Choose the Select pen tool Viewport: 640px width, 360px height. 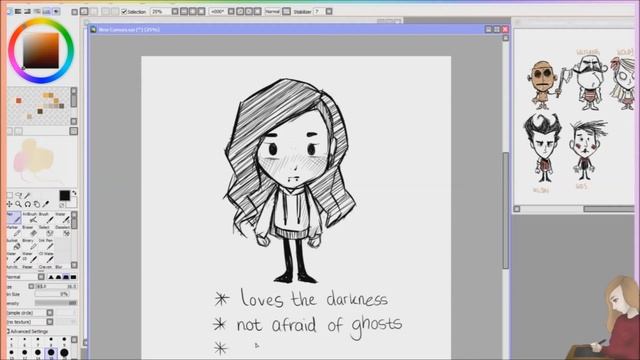click(x=46, y=231)
